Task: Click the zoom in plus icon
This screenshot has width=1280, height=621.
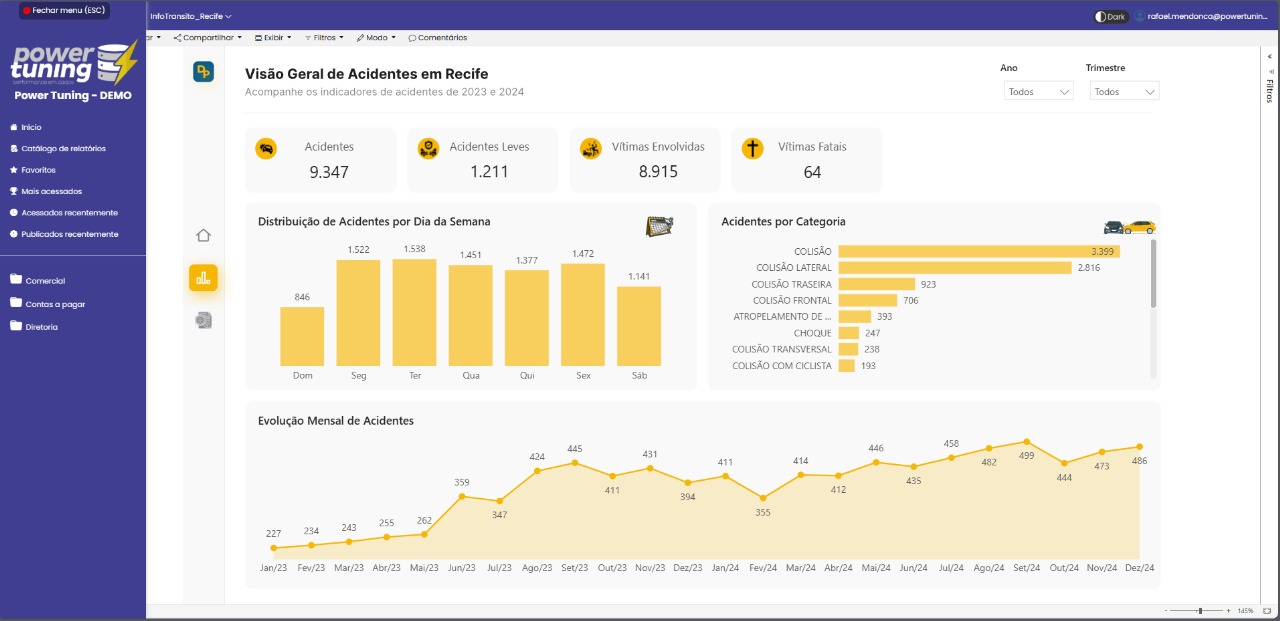Action: click(1228, 610)
